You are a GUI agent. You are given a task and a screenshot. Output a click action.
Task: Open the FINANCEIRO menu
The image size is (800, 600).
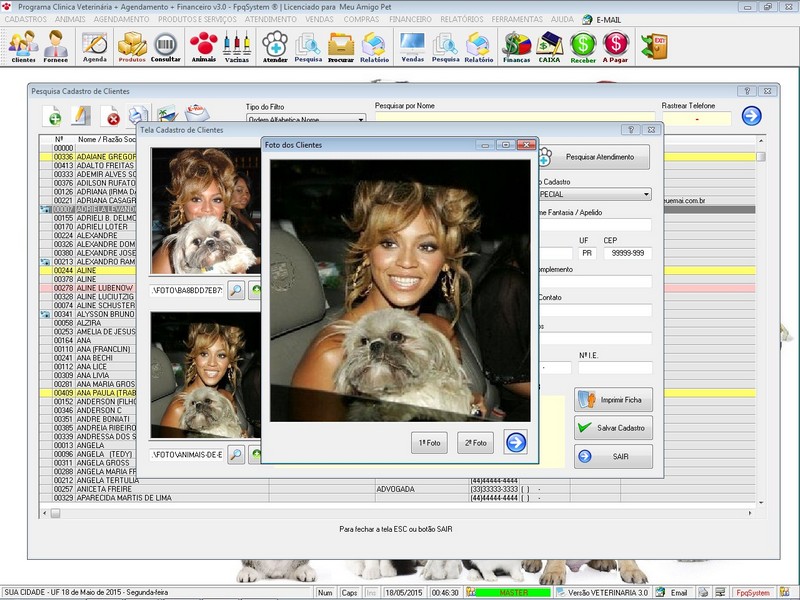[x=410, y=19]
